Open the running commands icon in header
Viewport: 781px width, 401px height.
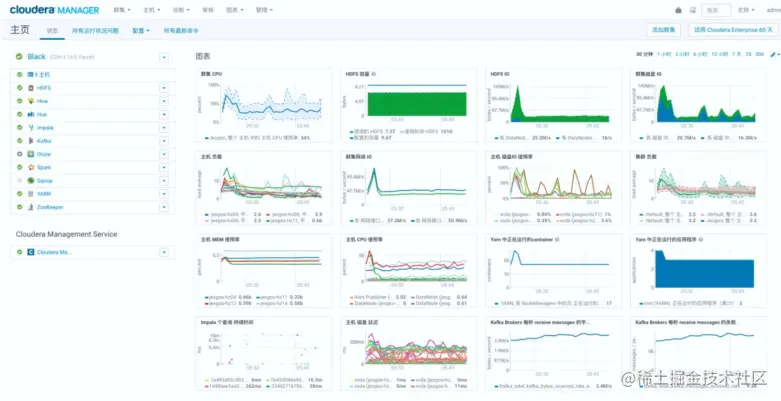click(692, 10)
